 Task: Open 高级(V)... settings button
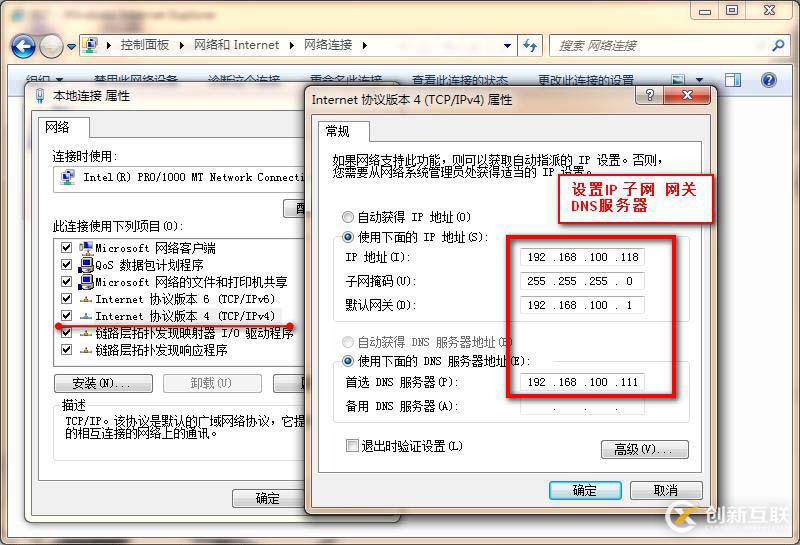[644, 450]
